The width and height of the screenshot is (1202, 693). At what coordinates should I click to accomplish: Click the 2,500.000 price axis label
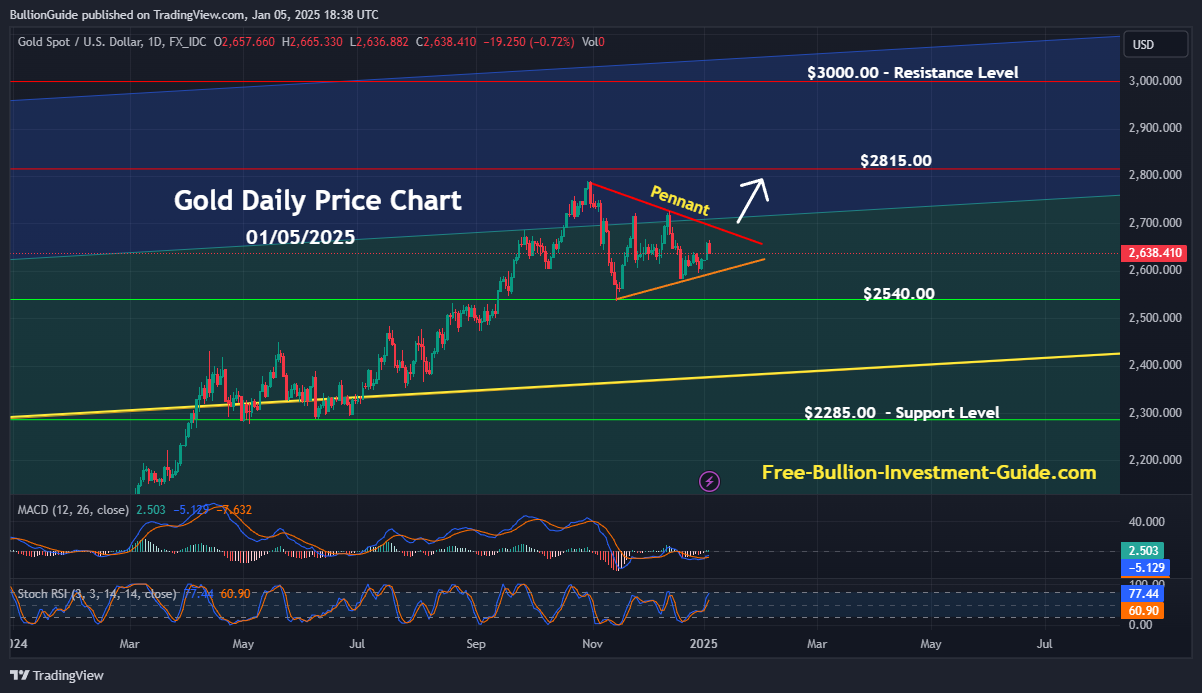(x=1157, y=317)
